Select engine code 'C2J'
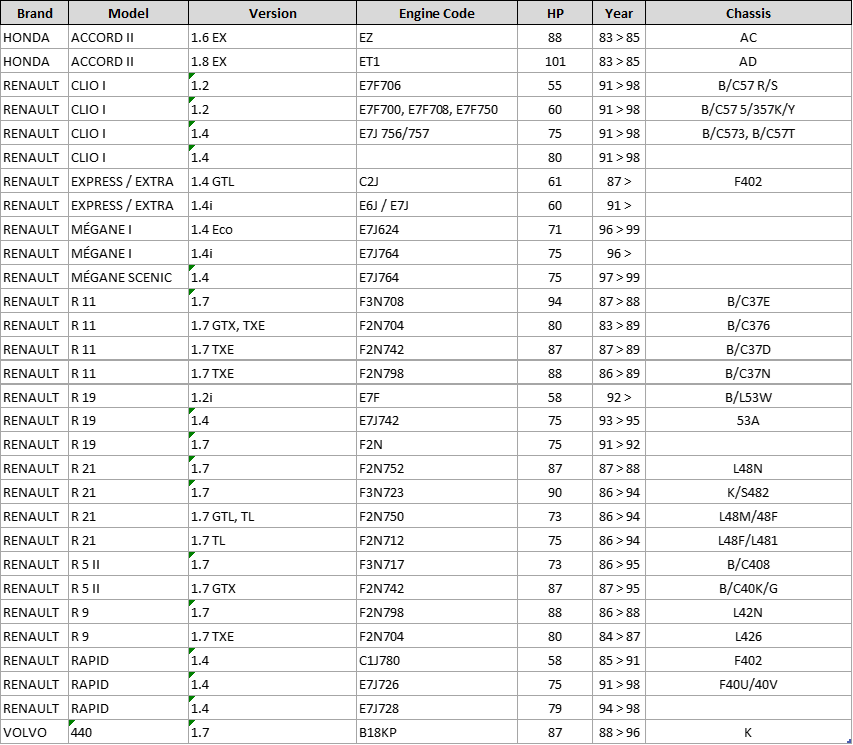This screenshot has width=853, height=745. (437, 181)
